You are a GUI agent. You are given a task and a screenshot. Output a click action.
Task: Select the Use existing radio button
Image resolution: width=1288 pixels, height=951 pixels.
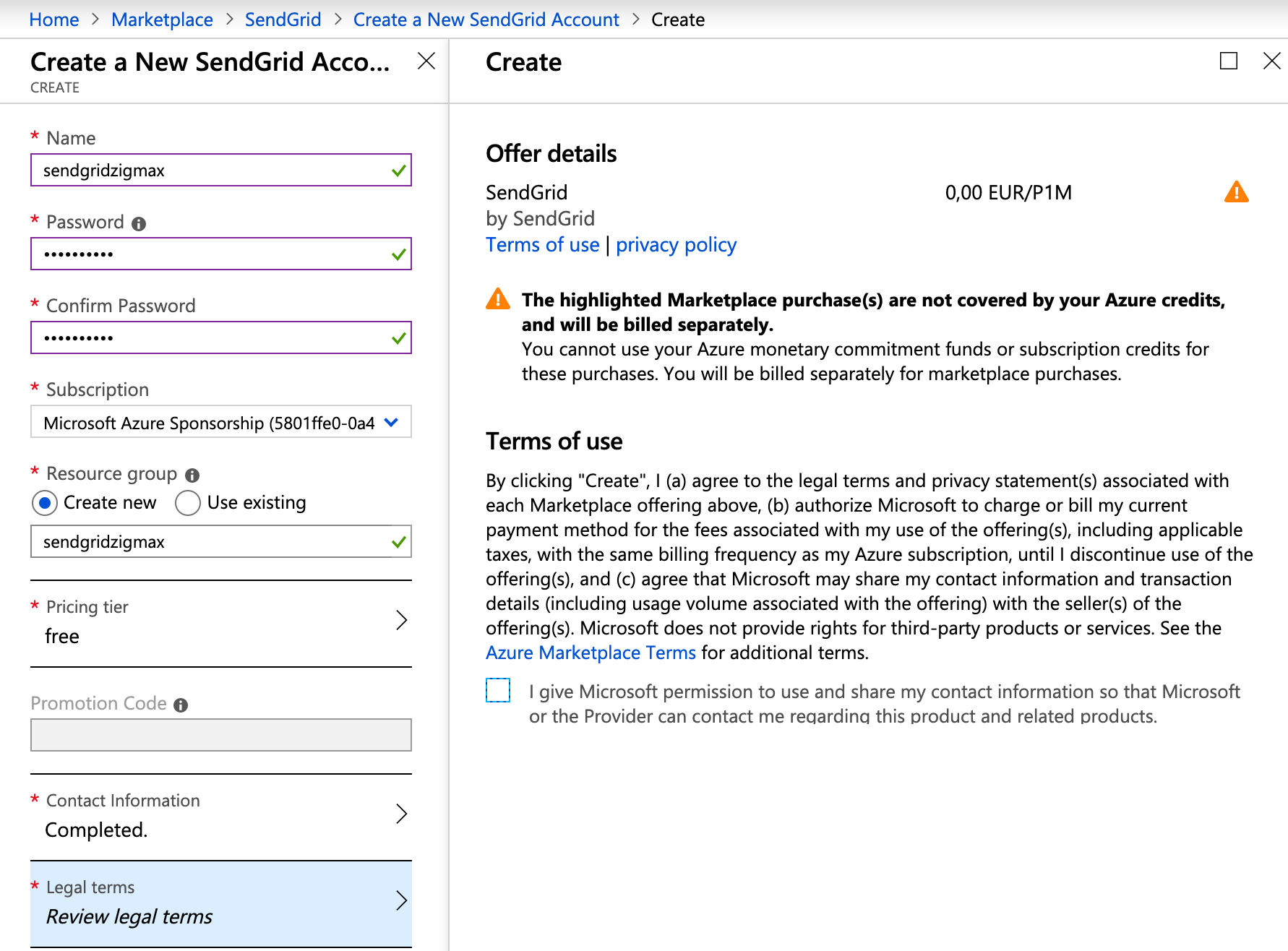[x=187, y=502]
